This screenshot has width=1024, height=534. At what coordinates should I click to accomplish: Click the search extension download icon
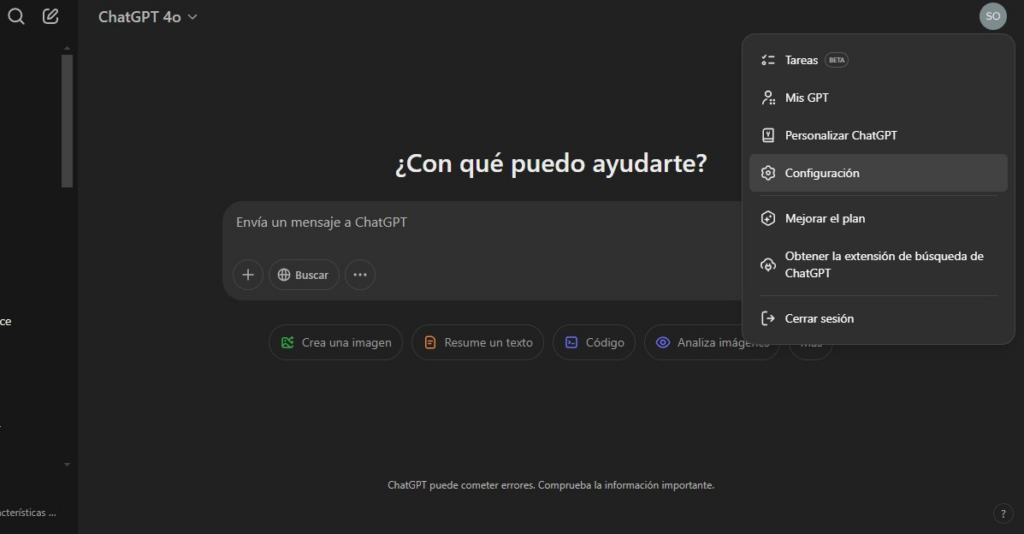(768, 265)
